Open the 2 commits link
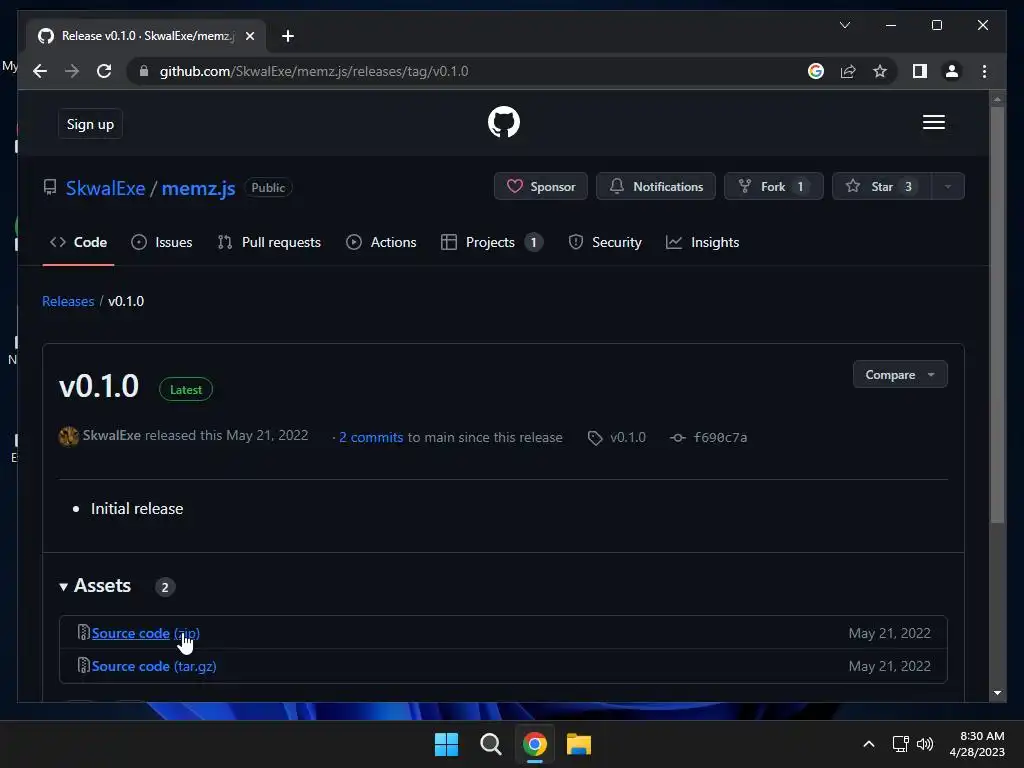Image resolution: width=1024 pixels, height=768 pixels. (371, 438)
